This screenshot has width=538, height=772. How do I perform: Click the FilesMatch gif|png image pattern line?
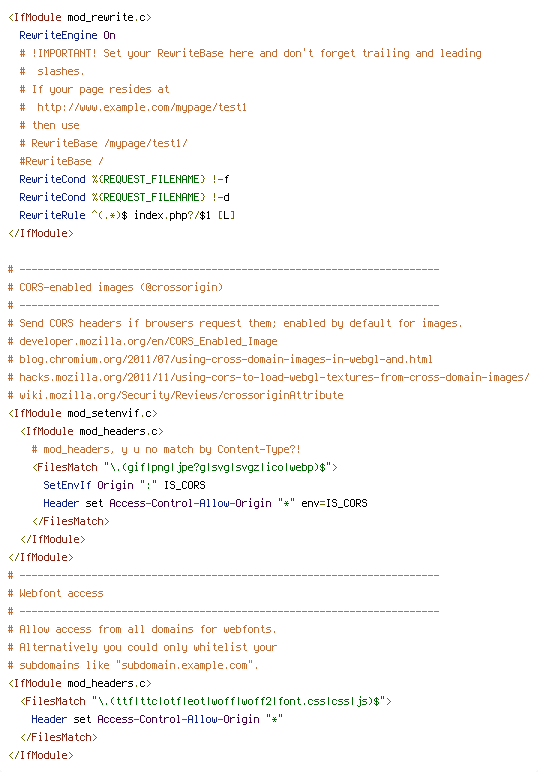coord(185,467)
